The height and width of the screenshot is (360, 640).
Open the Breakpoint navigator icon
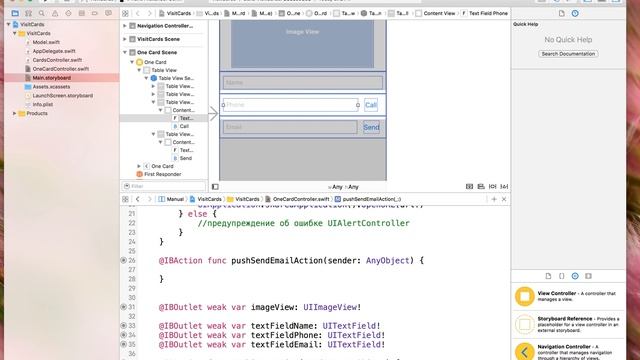point(95,13)
